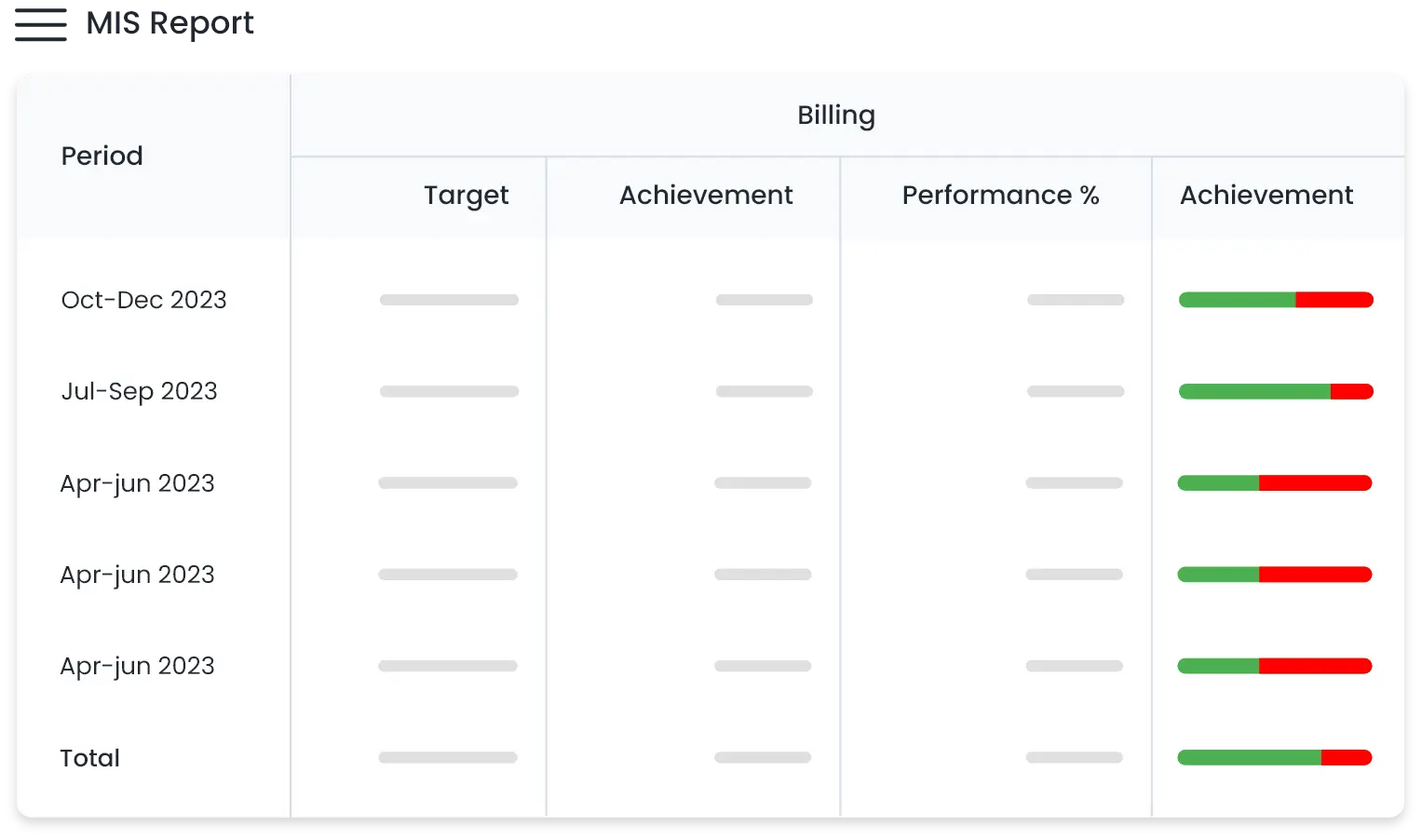
Task: Open the Jul-Sep 2023 period row
Action: click(139, 391)
